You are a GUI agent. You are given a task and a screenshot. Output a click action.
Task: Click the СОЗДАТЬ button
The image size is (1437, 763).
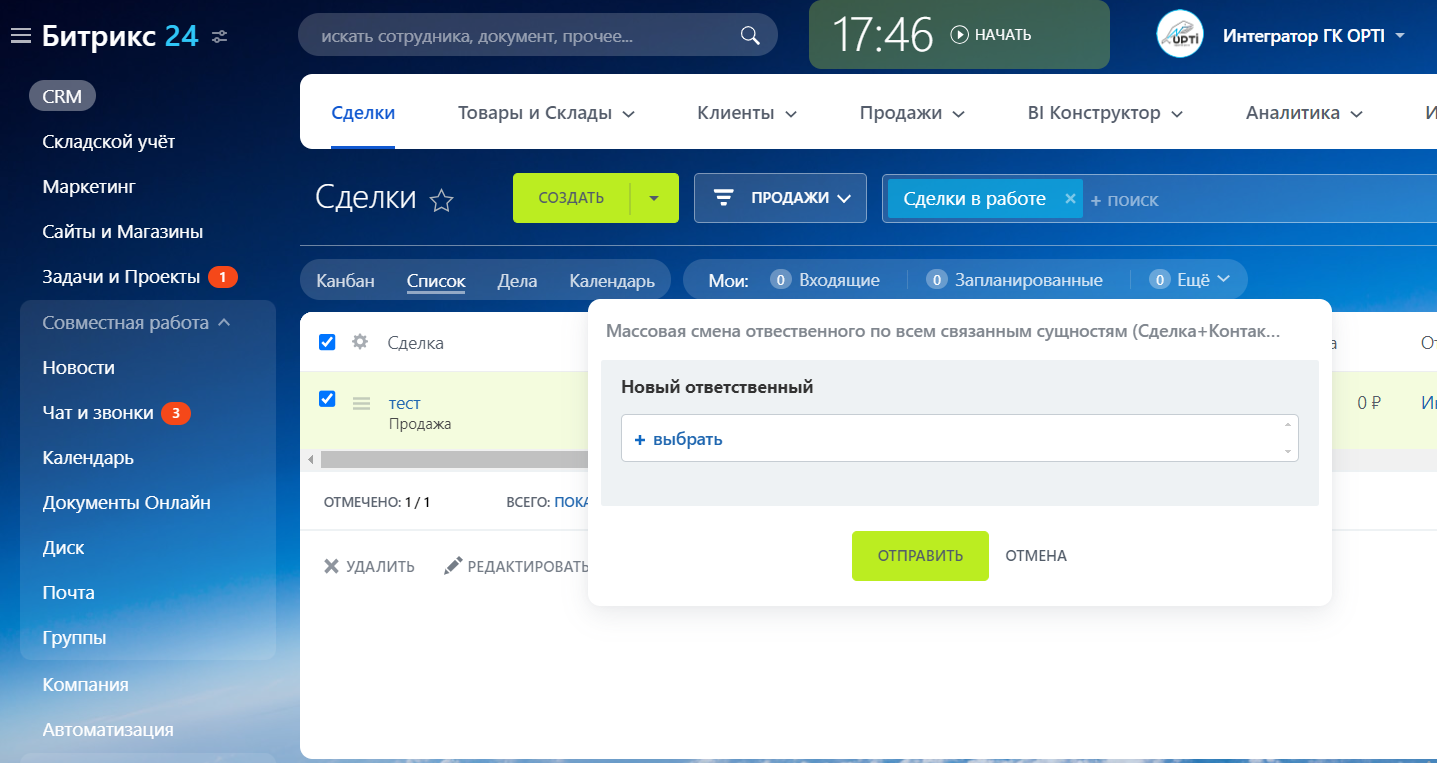pyautogui.click(x=571, y=198)
